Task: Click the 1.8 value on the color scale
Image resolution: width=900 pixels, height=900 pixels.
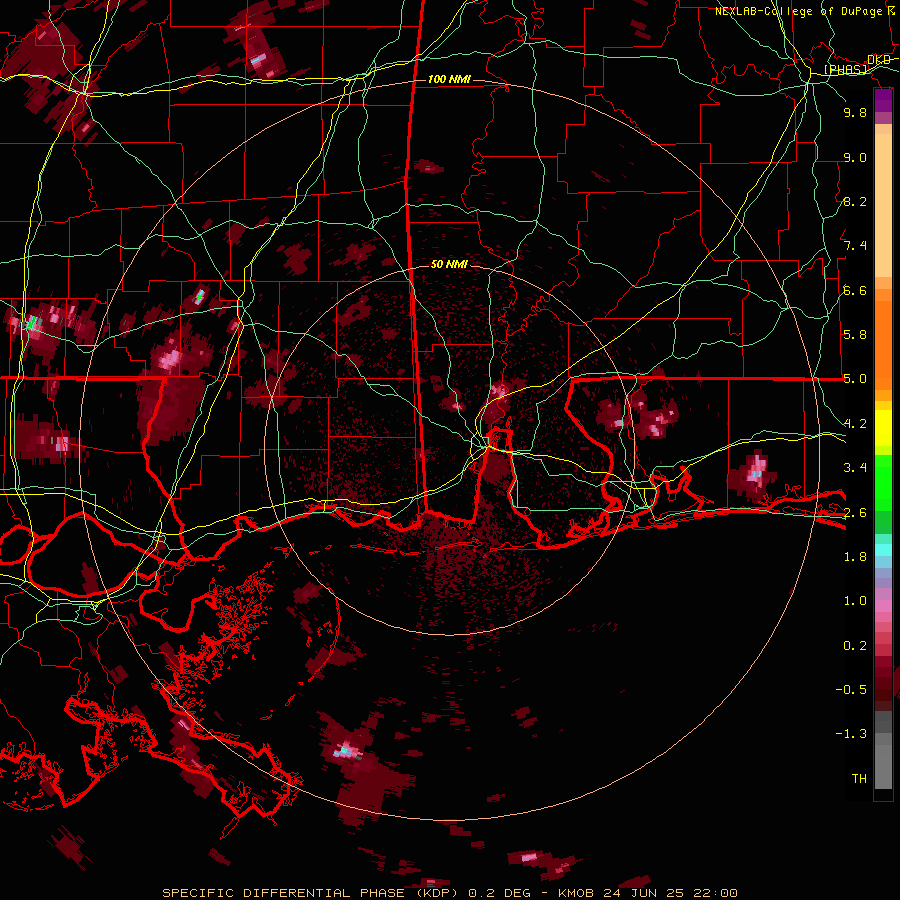Action: [855, 557]
